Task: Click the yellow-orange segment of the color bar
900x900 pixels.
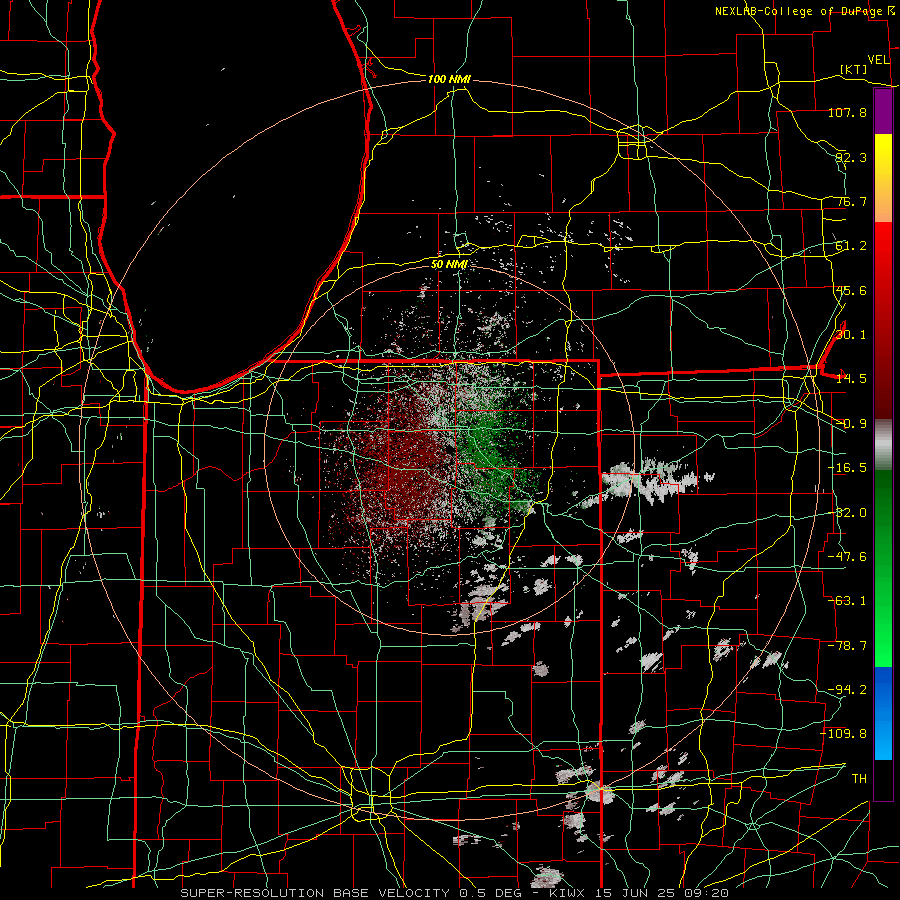Action: (x=883, y=178)
